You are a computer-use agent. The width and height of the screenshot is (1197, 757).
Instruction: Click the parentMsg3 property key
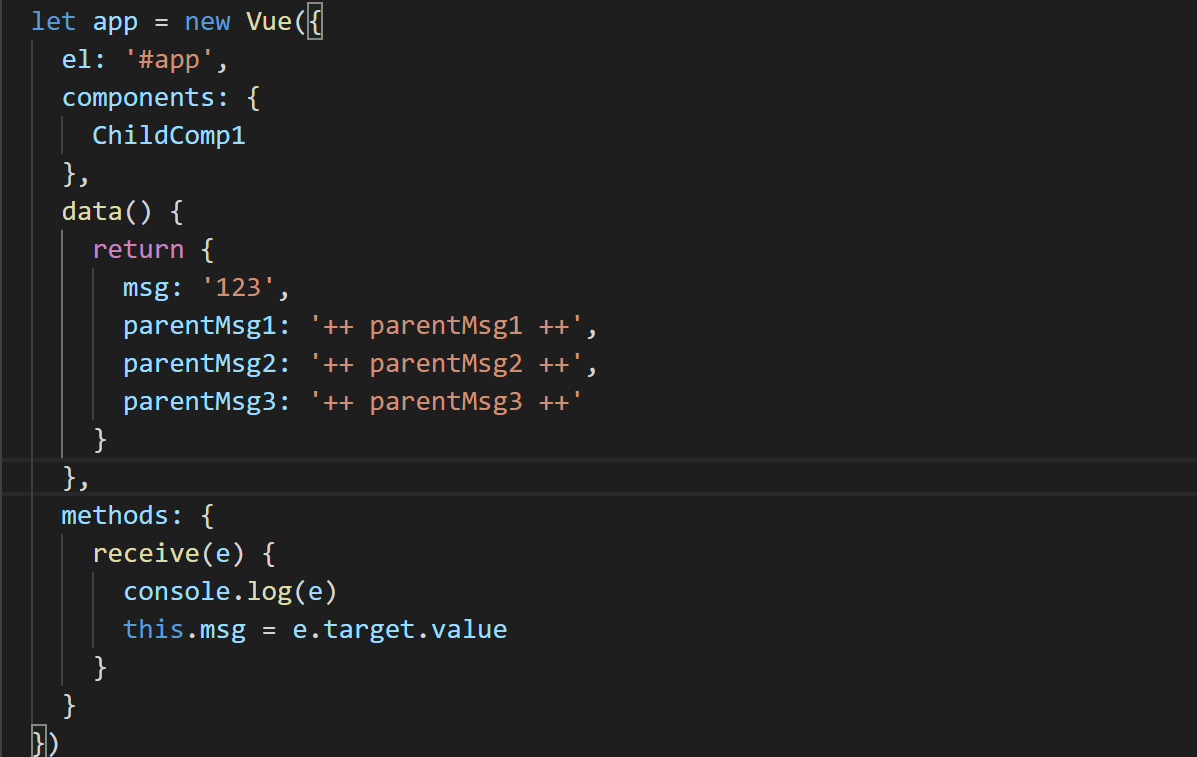point(199,401)
